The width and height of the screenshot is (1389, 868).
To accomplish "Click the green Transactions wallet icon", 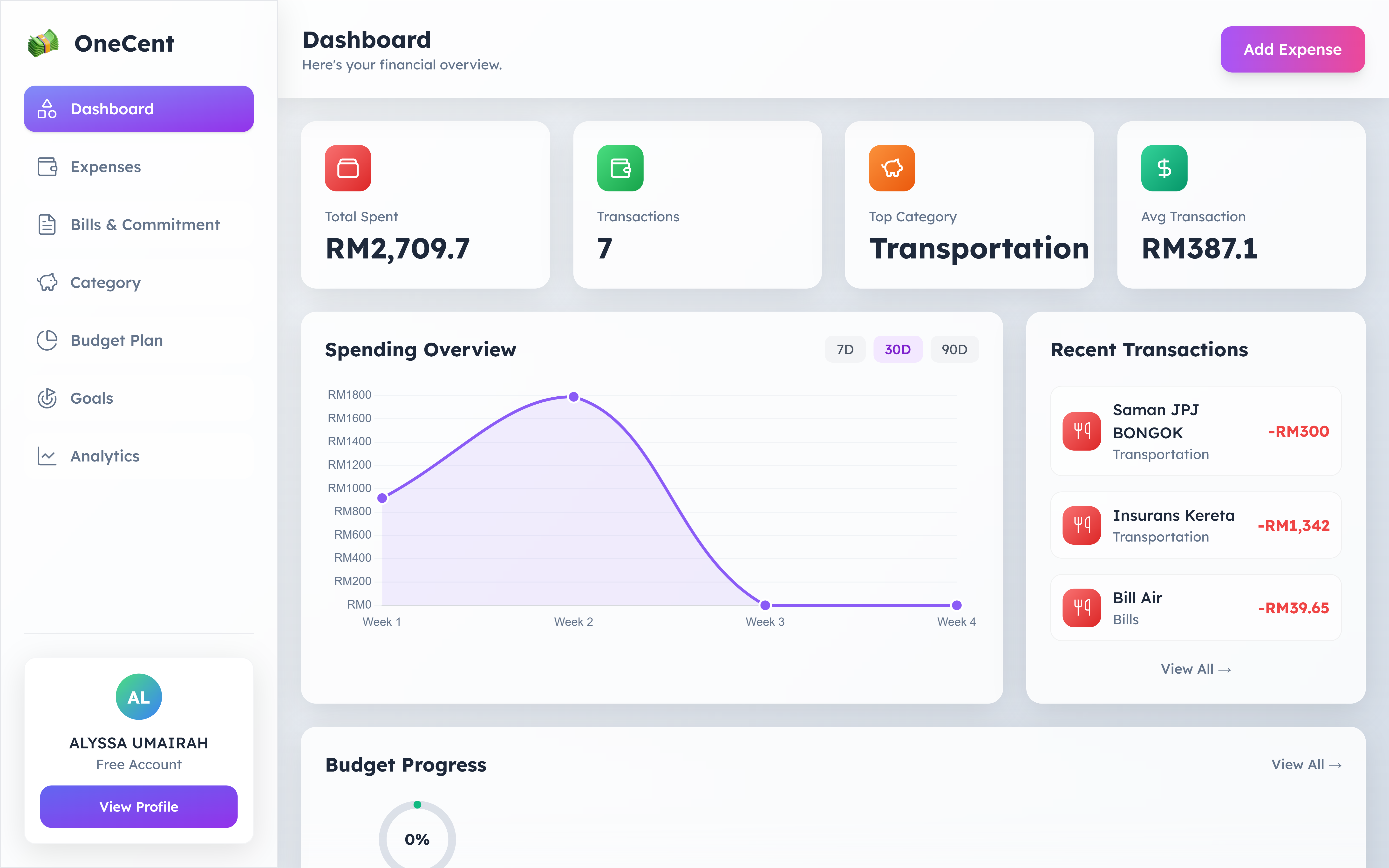I will [620, 168].
